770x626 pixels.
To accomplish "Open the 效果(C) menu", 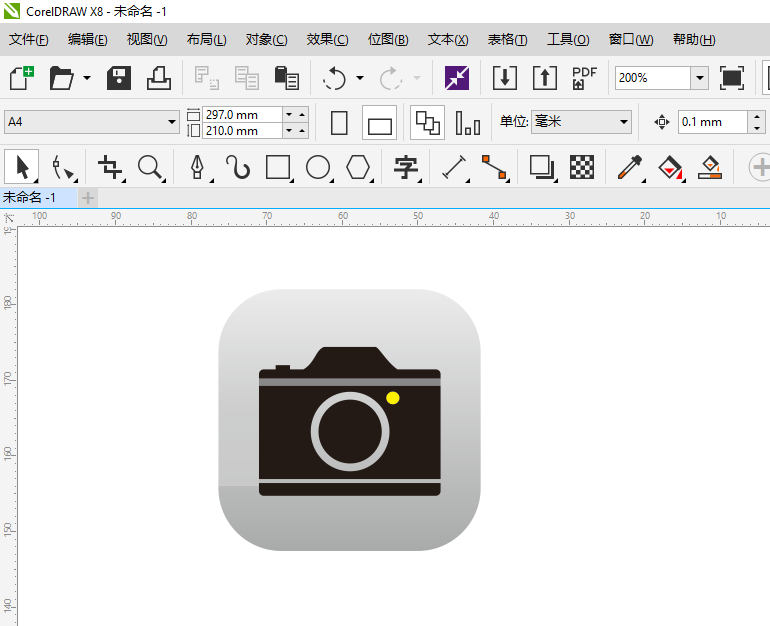I will [x=327, y=40].
